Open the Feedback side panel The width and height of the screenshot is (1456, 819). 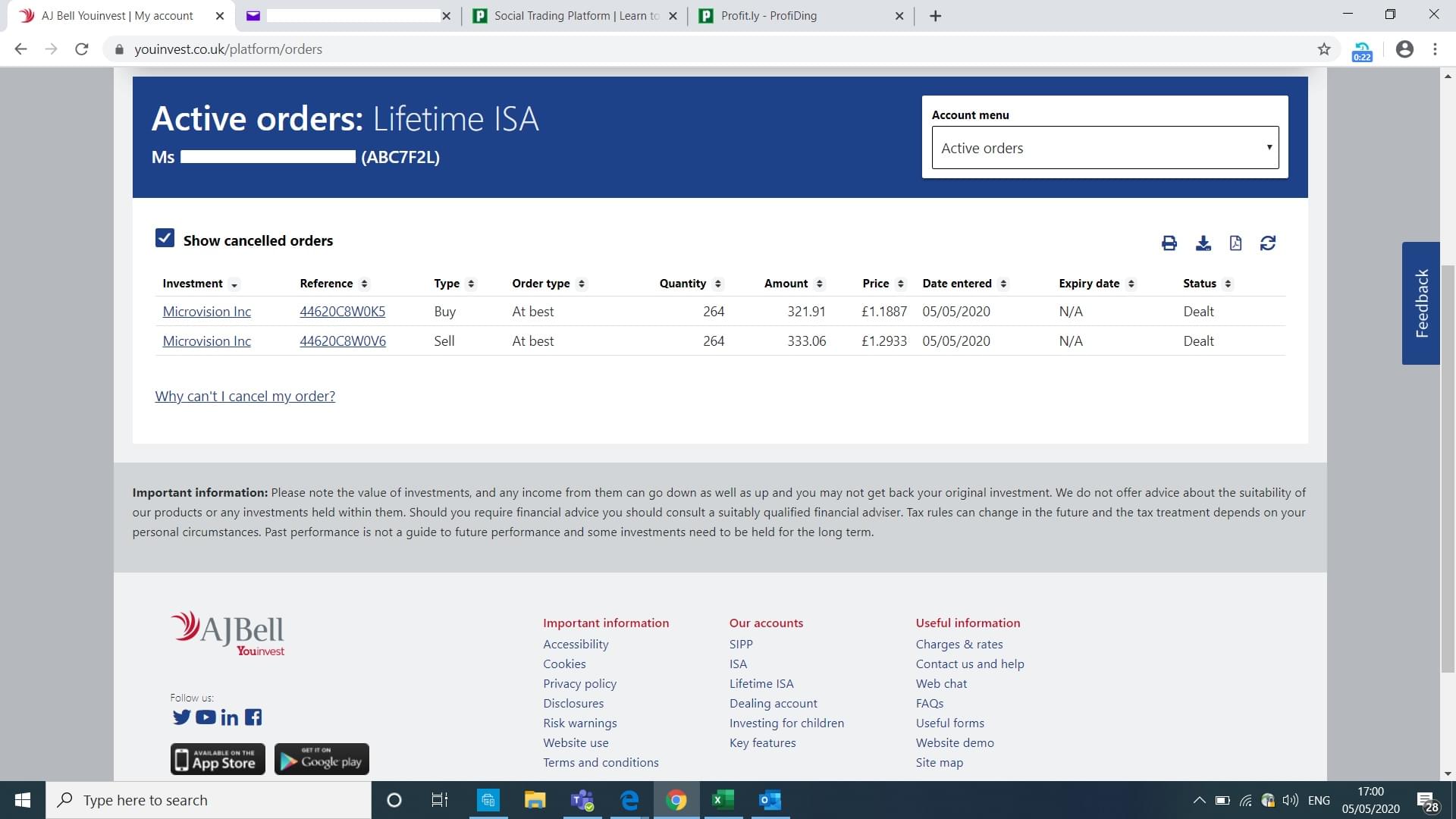1420,303
